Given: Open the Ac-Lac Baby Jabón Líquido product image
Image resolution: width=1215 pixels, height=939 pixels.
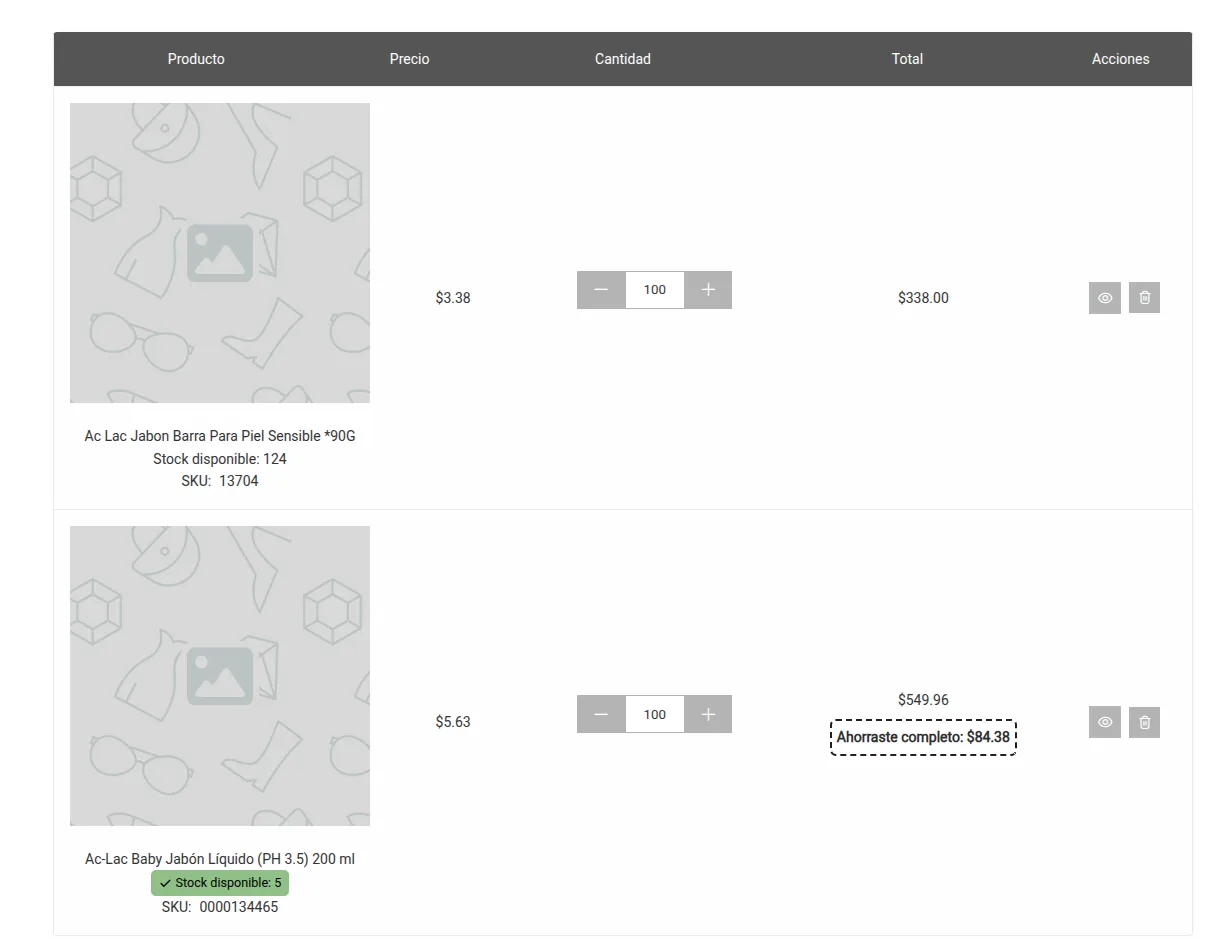Looking at the screenshot, I should (x=220, y=676).
